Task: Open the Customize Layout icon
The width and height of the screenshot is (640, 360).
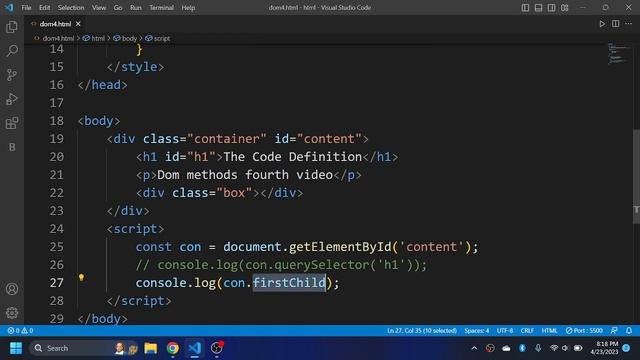Action: click(x=564, y=8)
